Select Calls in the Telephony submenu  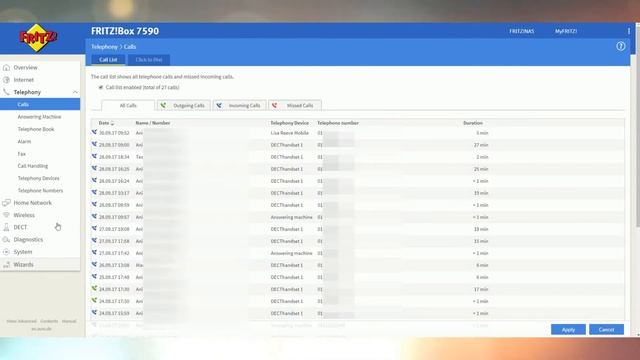[x=40, y=104]
